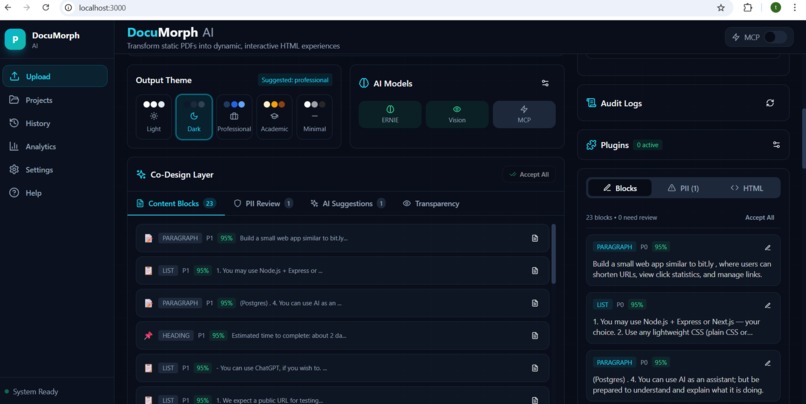Switch to the Content Blocks tab
Viewport: 806px width, 404px height.
point(176,204)
